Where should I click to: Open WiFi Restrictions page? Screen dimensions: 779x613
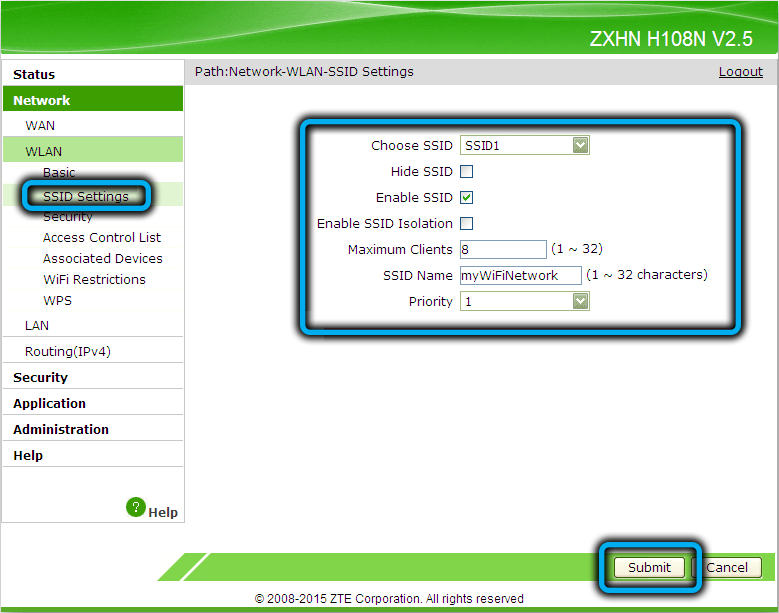[x=94, y=279]
